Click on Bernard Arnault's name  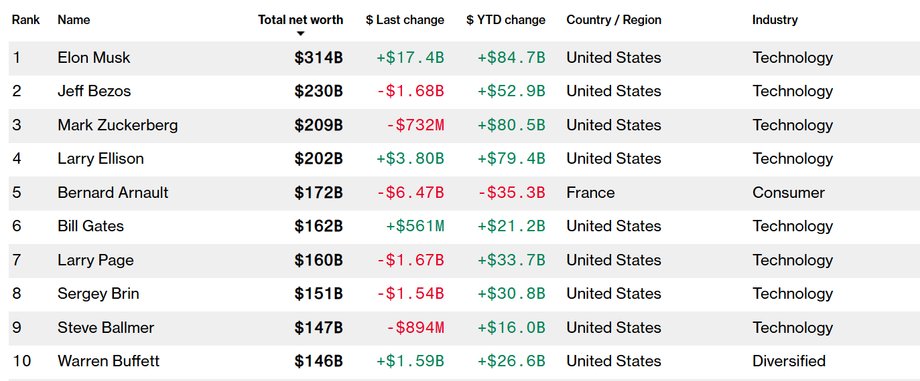113,193
